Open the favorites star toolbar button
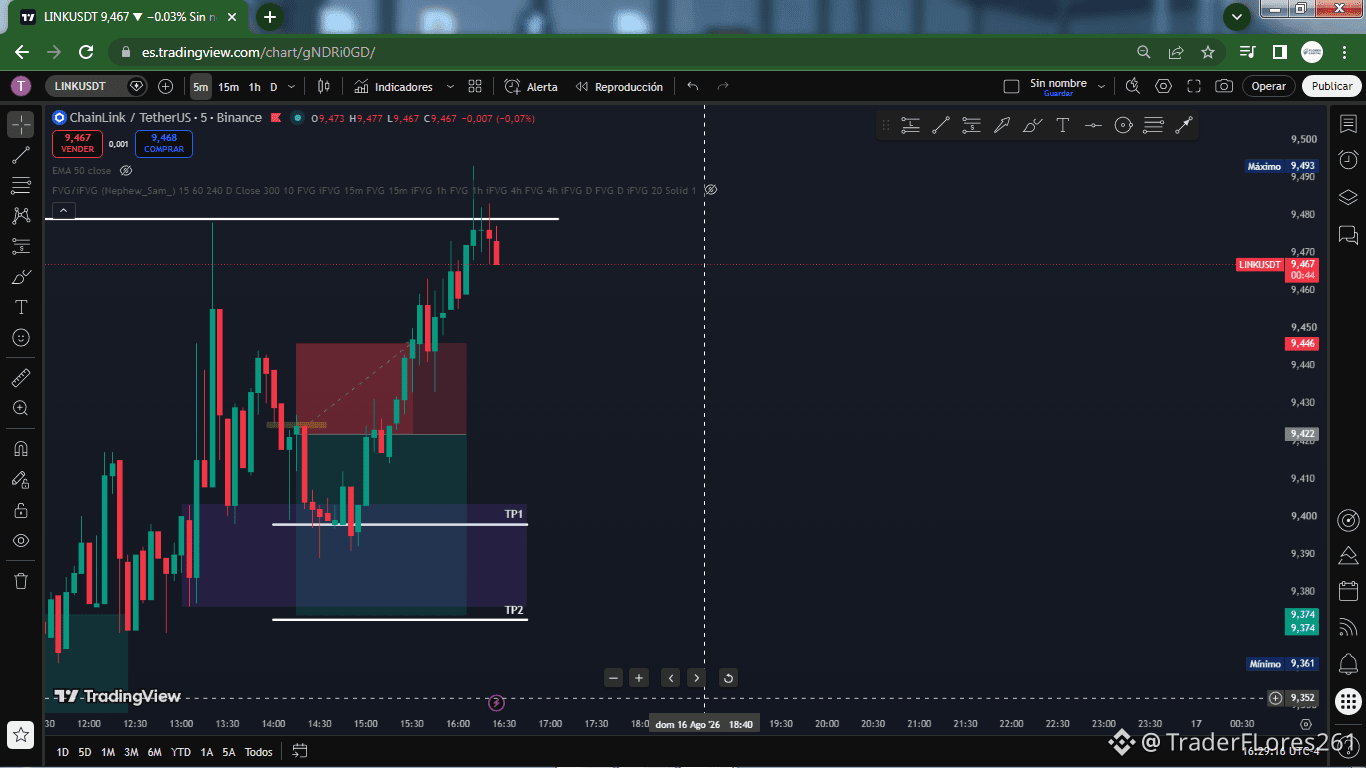The width and height of the screenshot is (1366, 768). coord(21,734)
